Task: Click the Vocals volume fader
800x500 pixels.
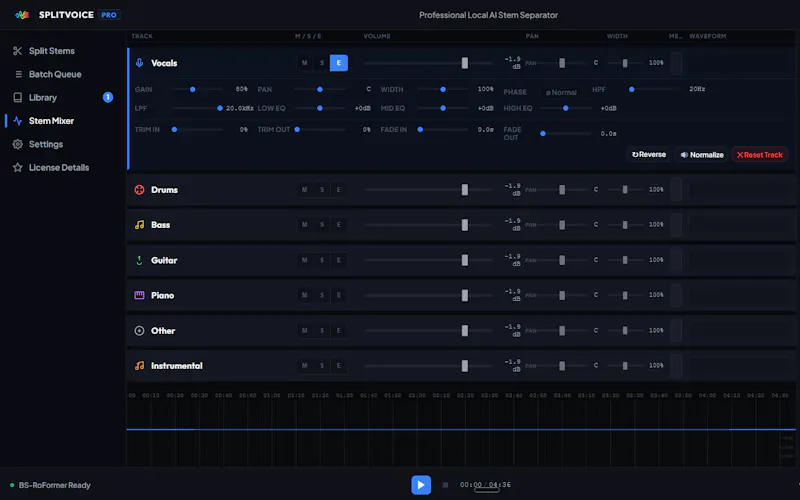Action: (x=465, y=63)
